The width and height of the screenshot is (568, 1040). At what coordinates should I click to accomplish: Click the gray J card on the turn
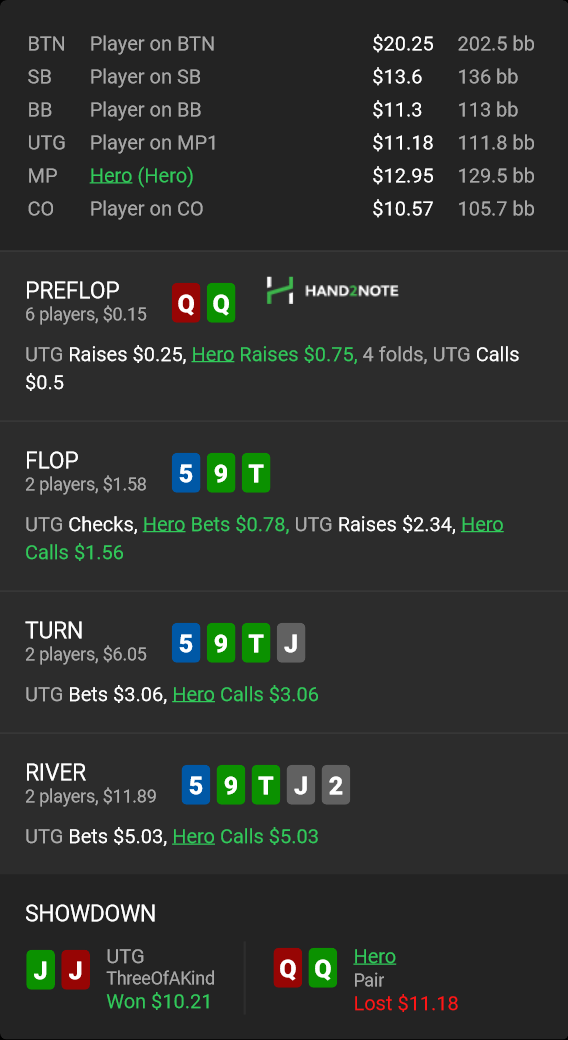pyautogui.click(x=291, y=643)
